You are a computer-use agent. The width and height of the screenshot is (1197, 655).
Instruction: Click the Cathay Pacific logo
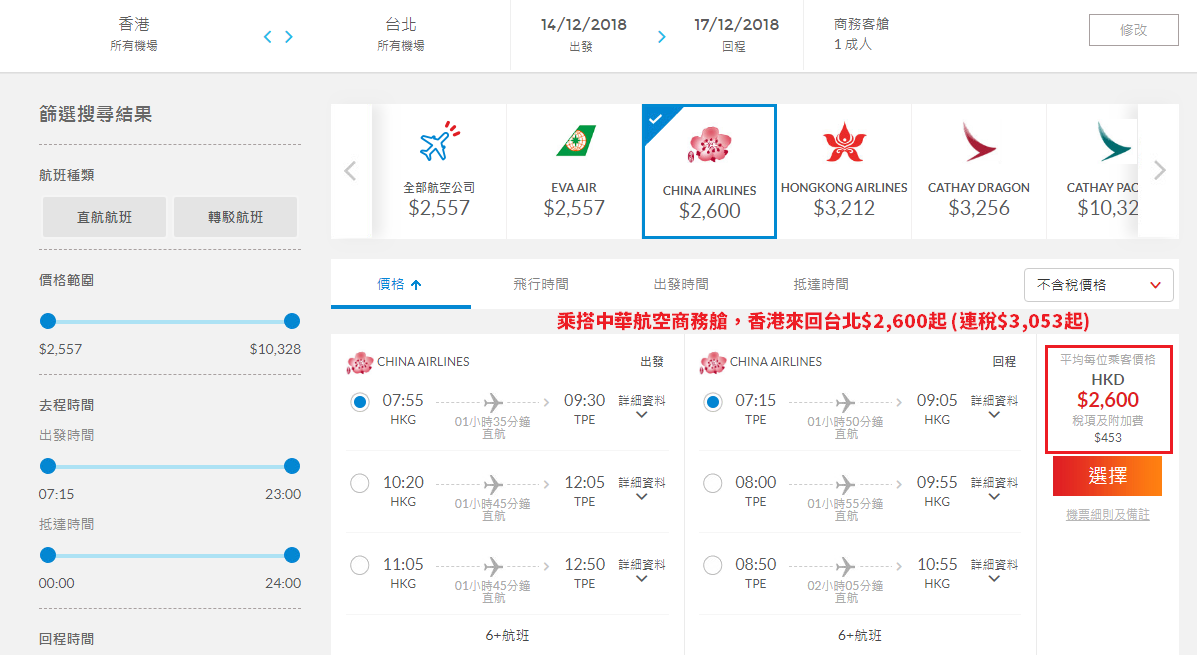pos(1113,143)
